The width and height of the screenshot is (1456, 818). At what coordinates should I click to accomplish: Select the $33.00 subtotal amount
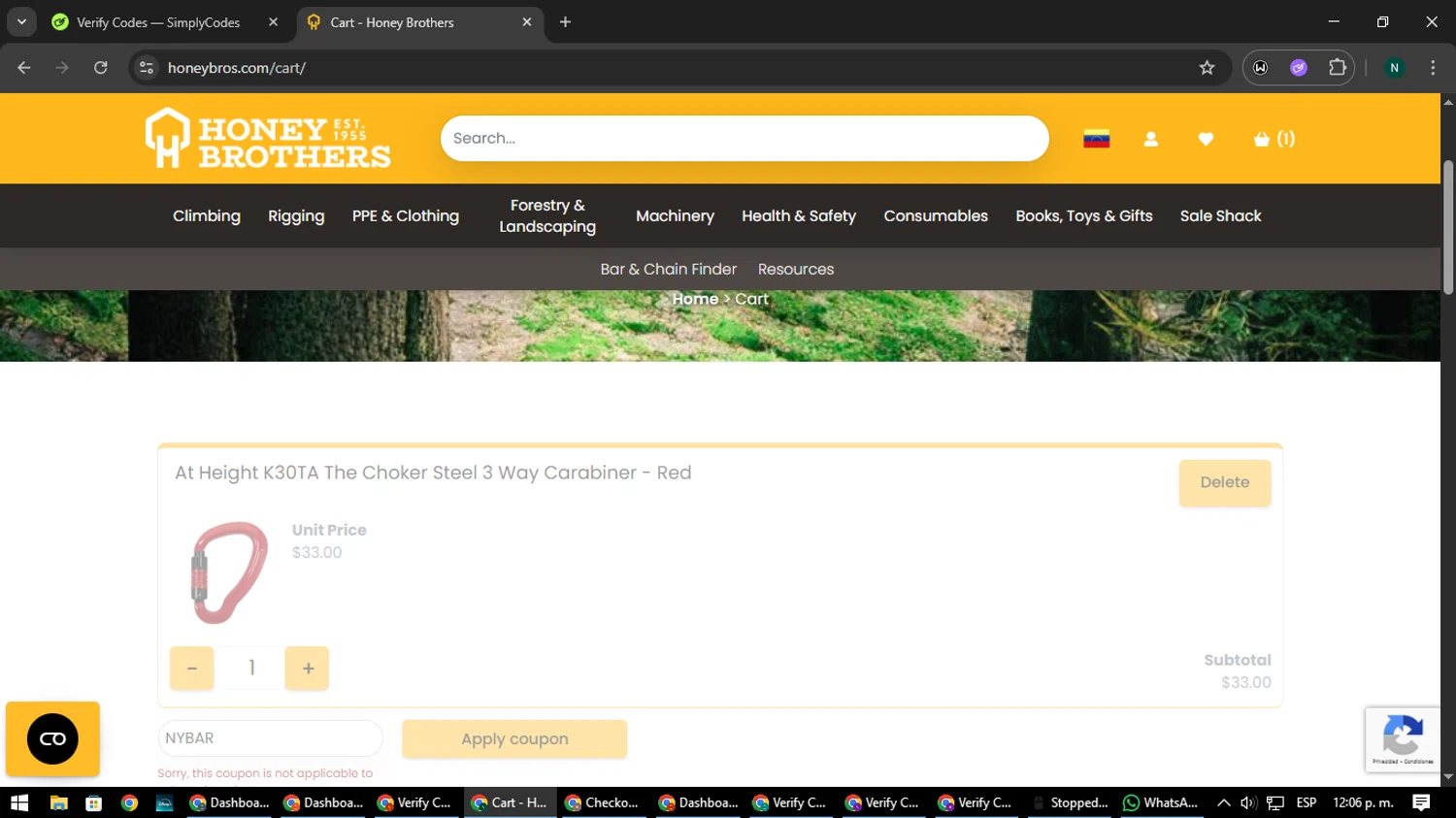tap(1246, 682)
